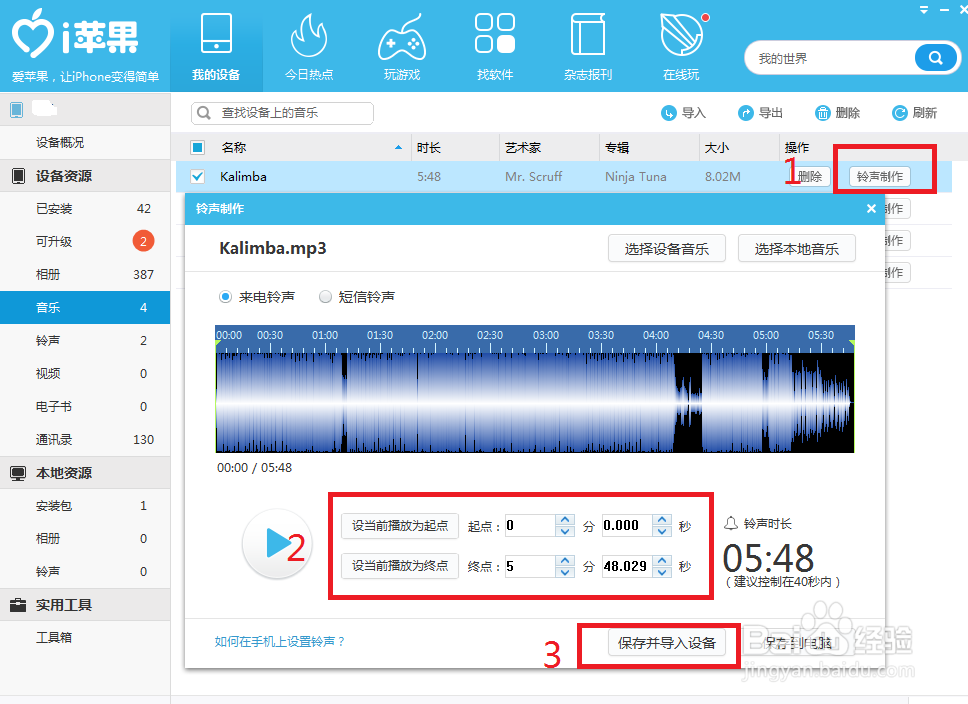
Task: Decrease the start seconds stepper
Action: click(662, 532)
